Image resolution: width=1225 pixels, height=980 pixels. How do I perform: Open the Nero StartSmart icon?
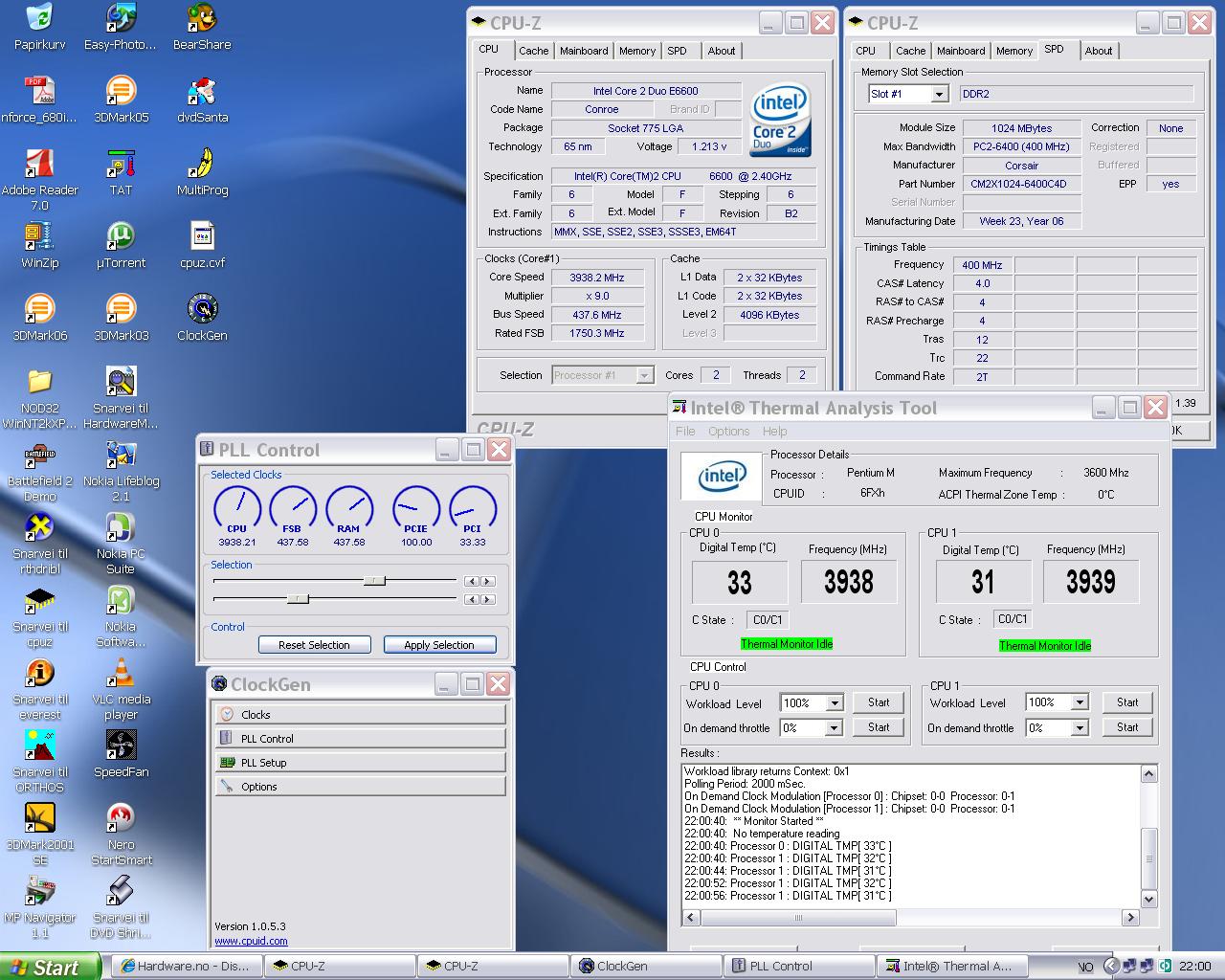(x=121, y=835)
